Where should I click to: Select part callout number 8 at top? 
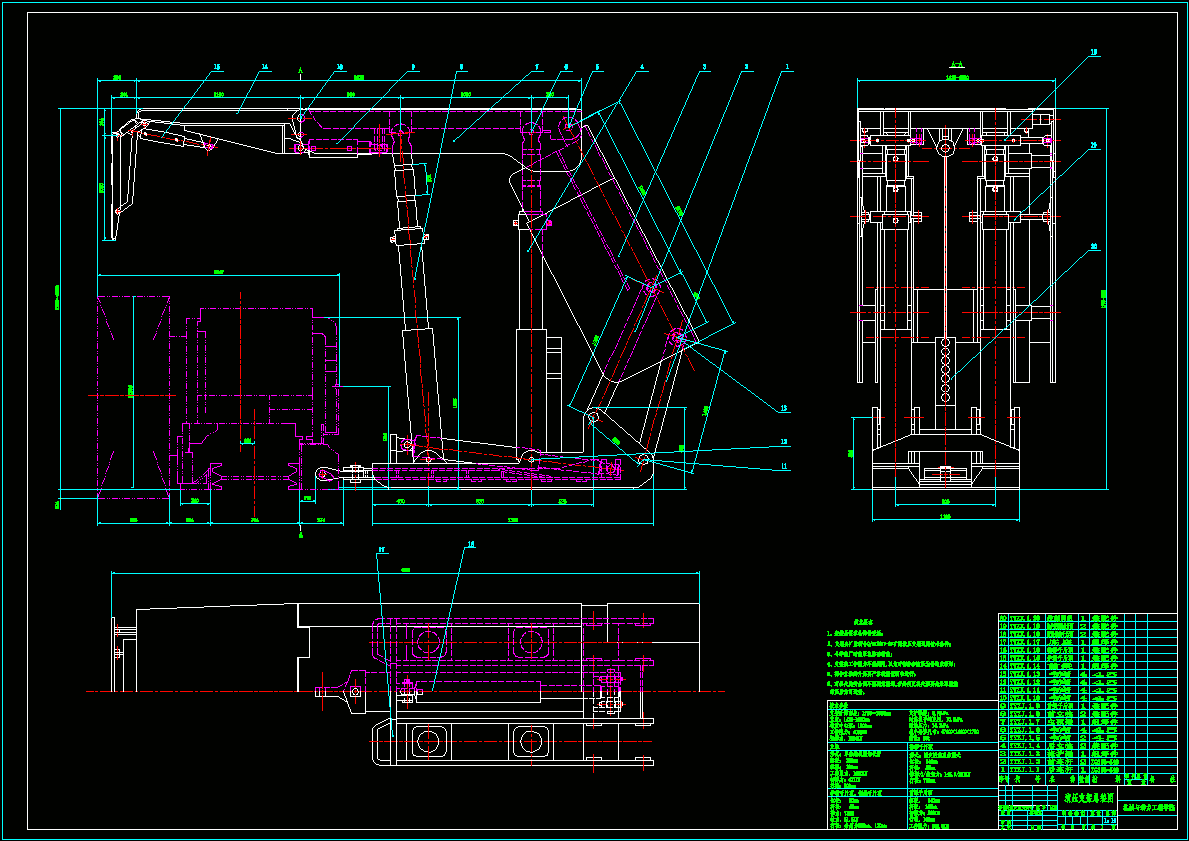click(460, 67)
